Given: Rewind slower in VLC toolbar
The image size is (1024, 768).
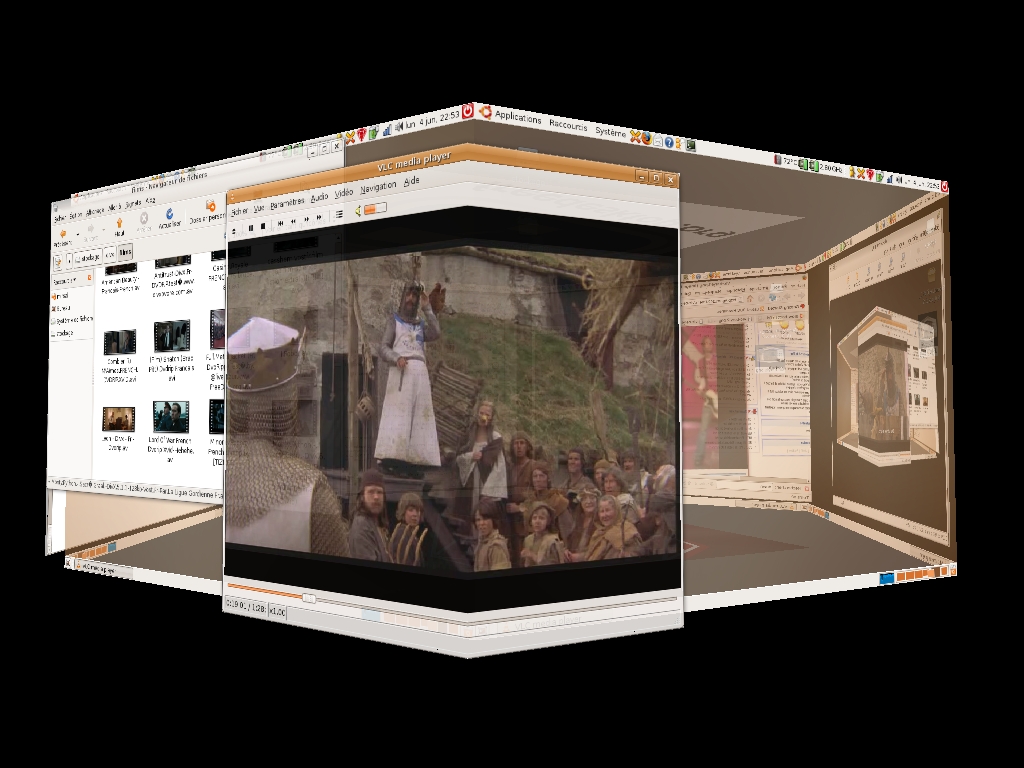Looking at the screenshot, I should point(293,222).
